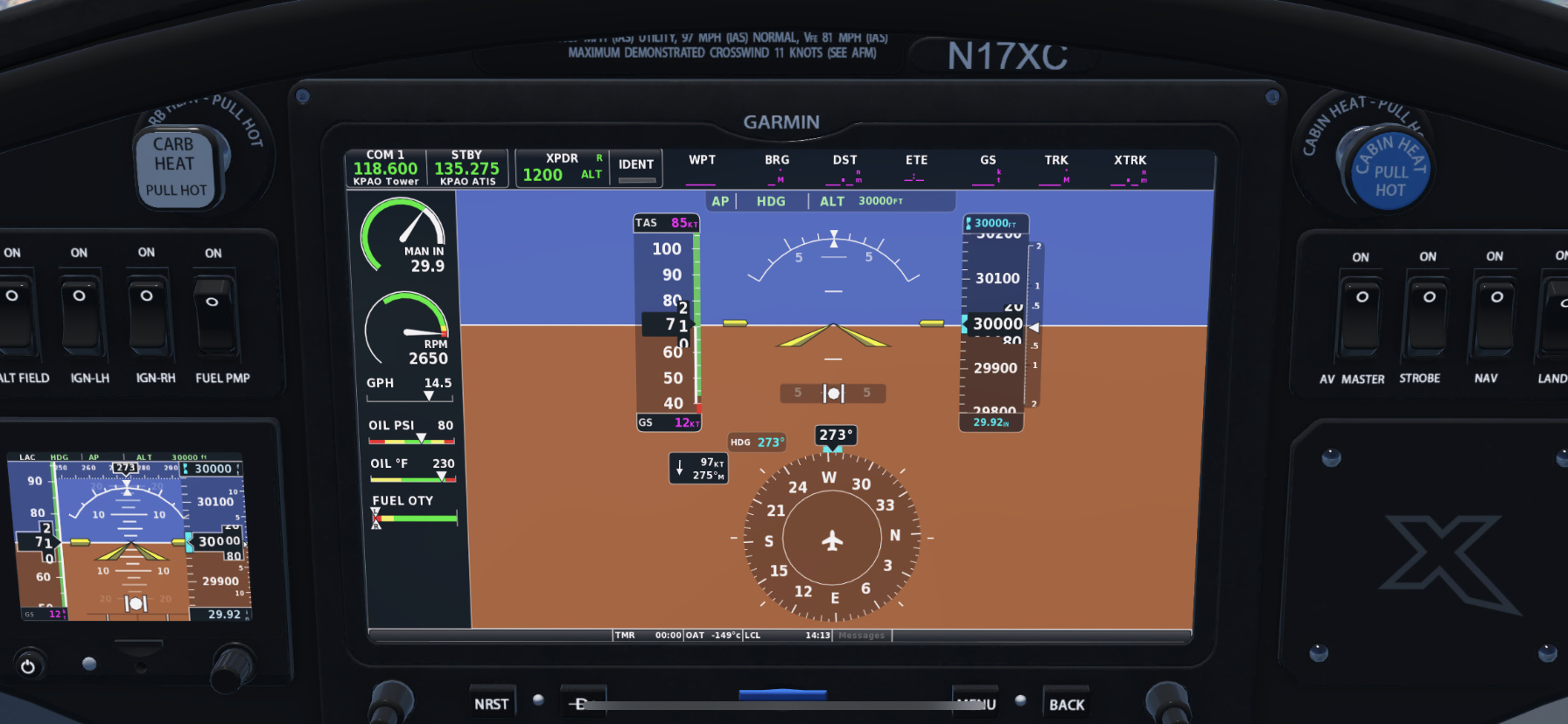The height and width of the screenshot is (724, 1568).
Task: Click the slip-skid ball indicator
Action: click(833, 393)
